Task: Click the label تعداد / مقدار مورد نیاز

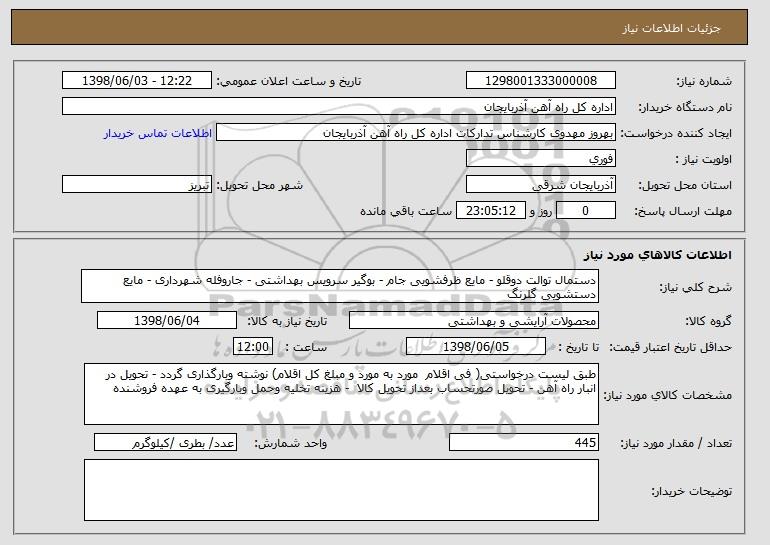Action: (x=676, y=443)
